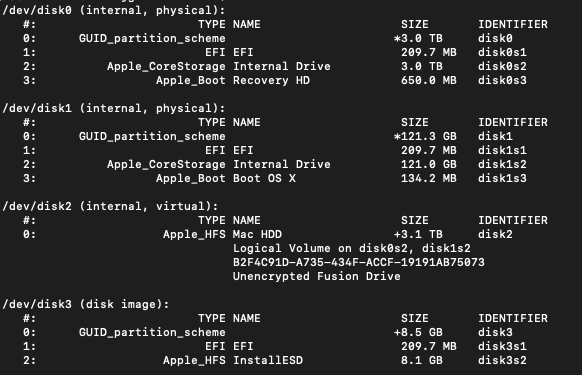Select identifier "disk3s1"

tap(502, 346)
